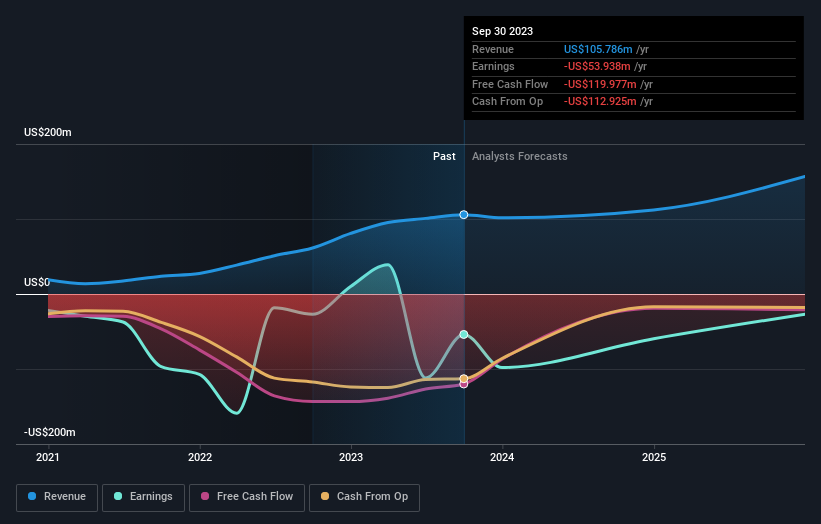Click the -US$119.977m free cash flow value

coord(600,84)
